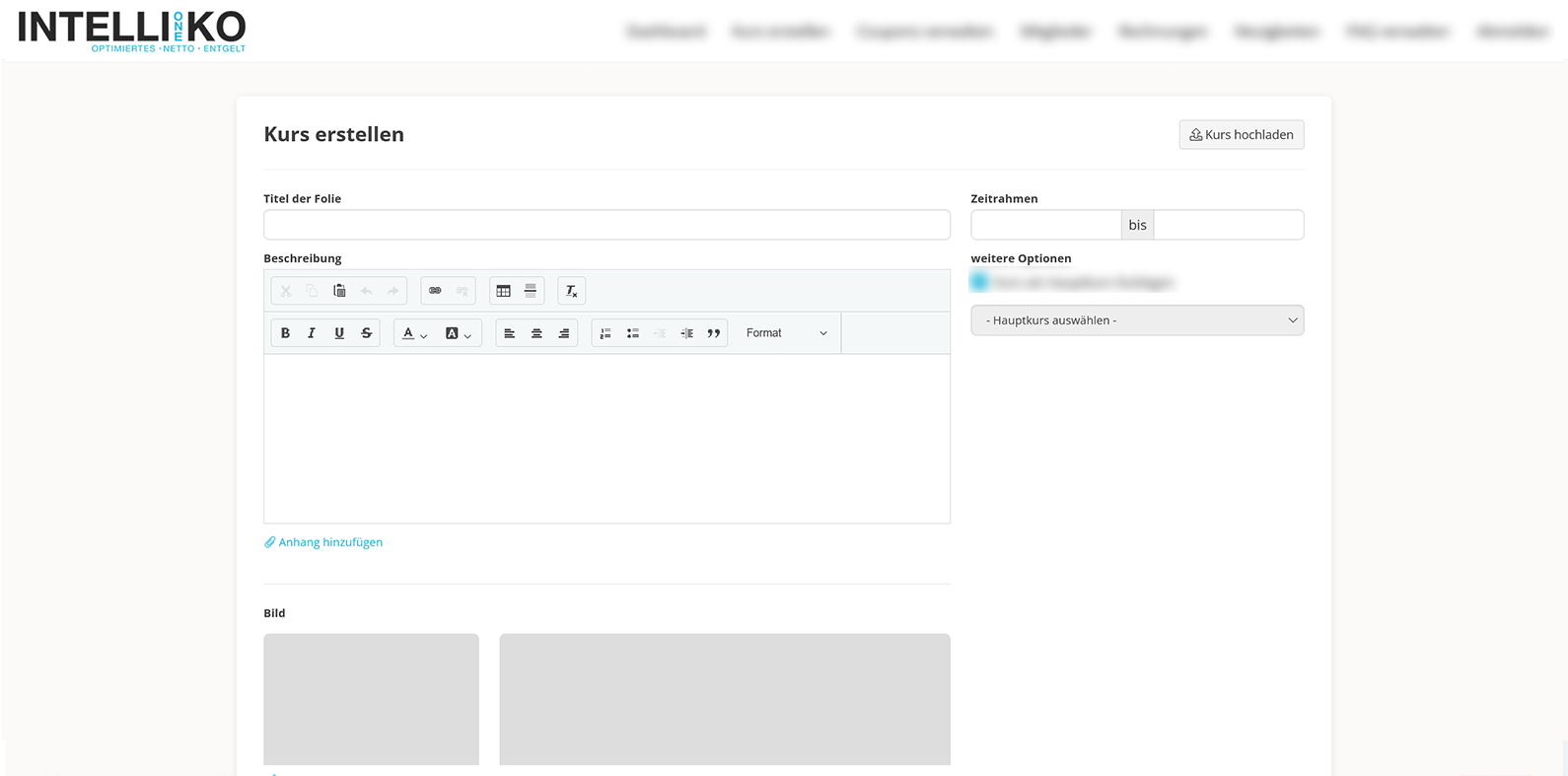The height and width of the screenshot is (776, 1568).
Task: Insert a numbered list
Action: (606, 333)
